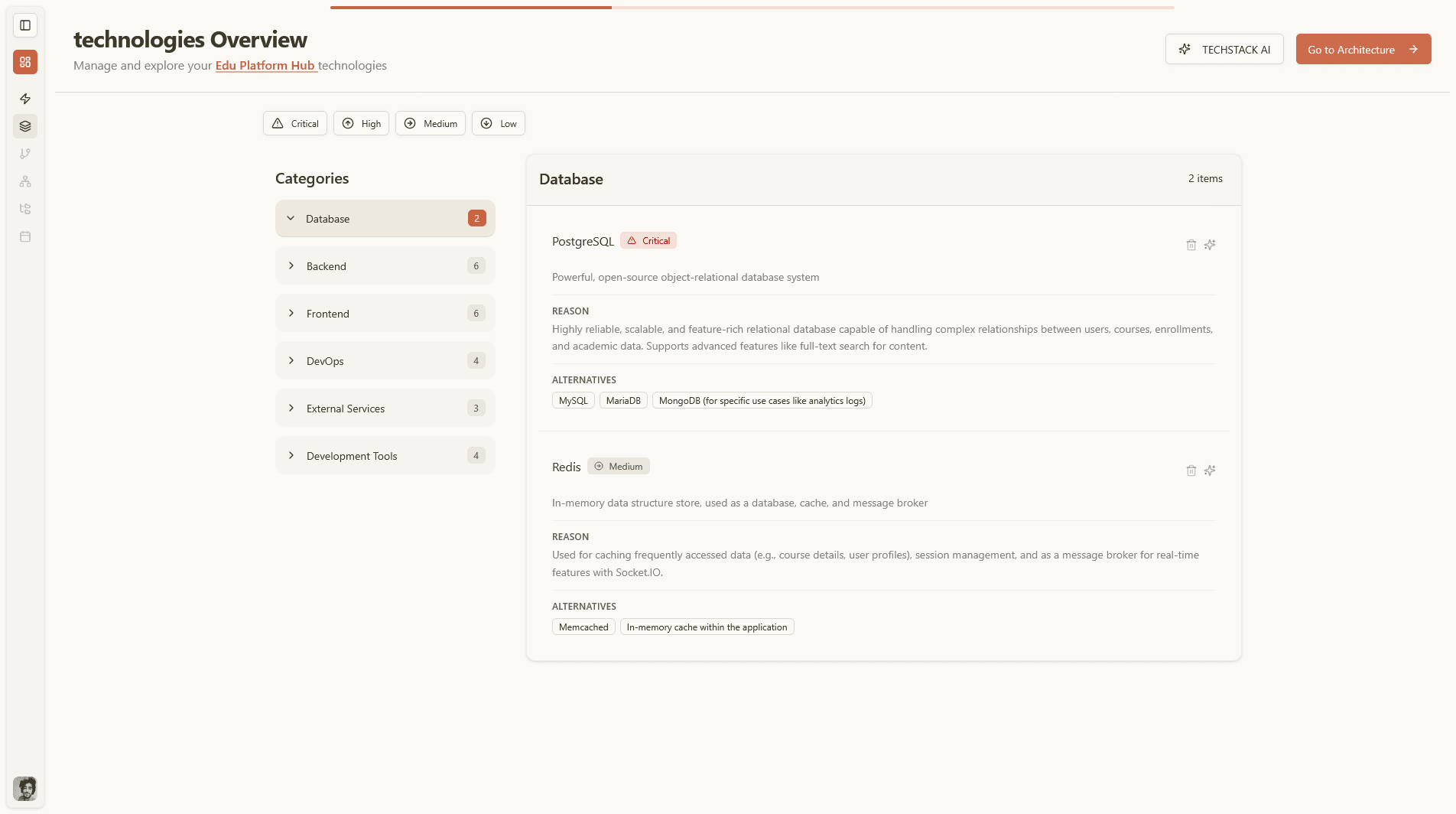Delete PostgreSQL using the trash icon
Viewport: 1456px width, 814px height.
(1191, 244)
